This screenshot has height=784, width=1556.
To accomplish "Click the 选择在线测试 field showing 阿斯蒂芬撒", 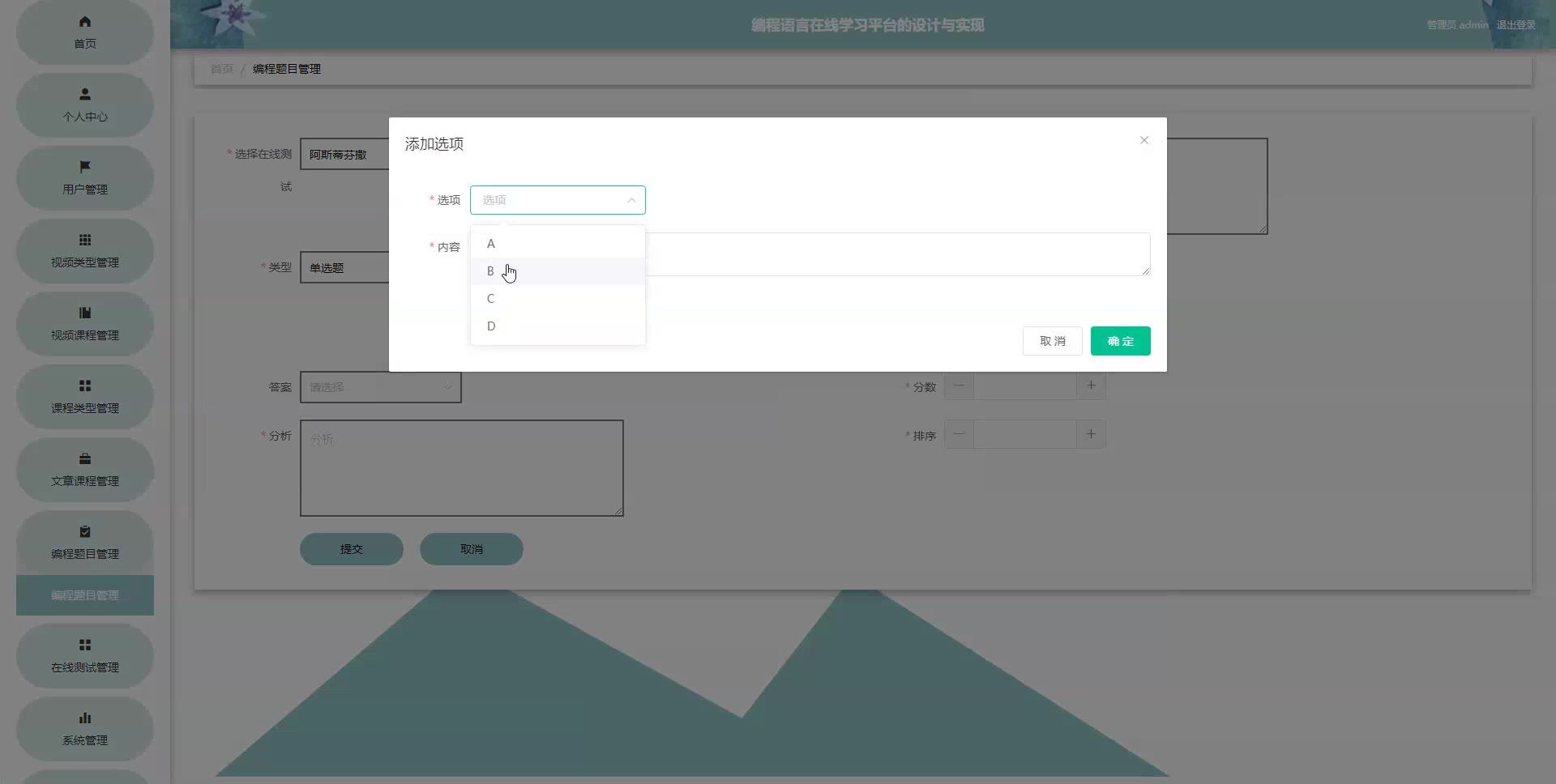I will (344, 154).
